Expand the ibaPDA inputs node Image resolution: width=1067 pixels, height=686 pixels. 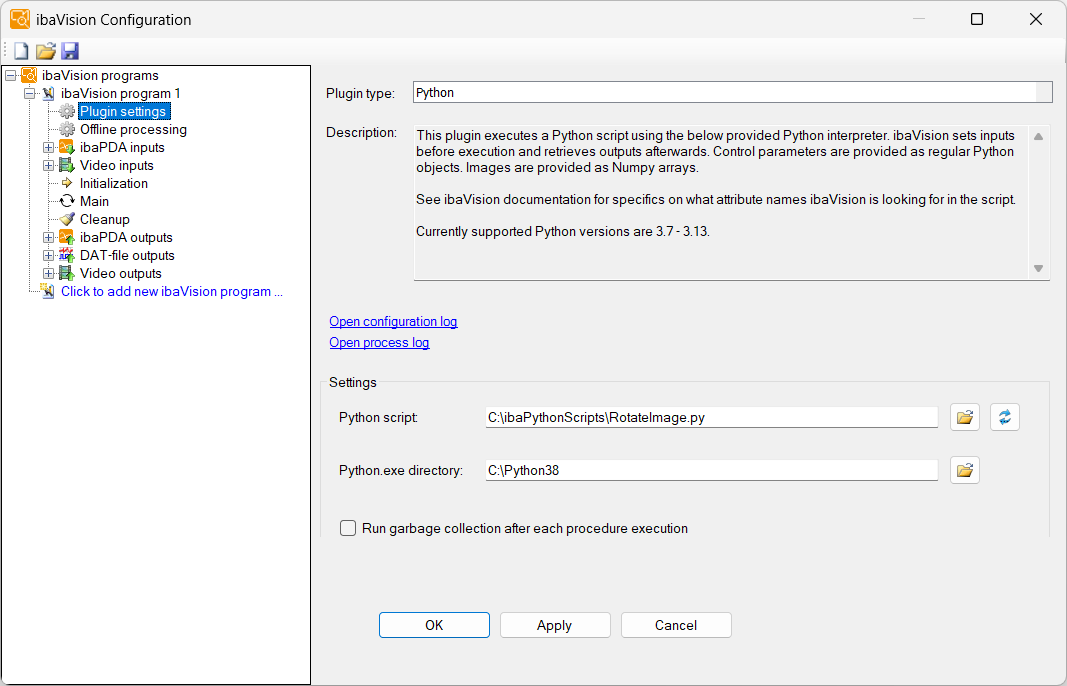tap(48, 147)
